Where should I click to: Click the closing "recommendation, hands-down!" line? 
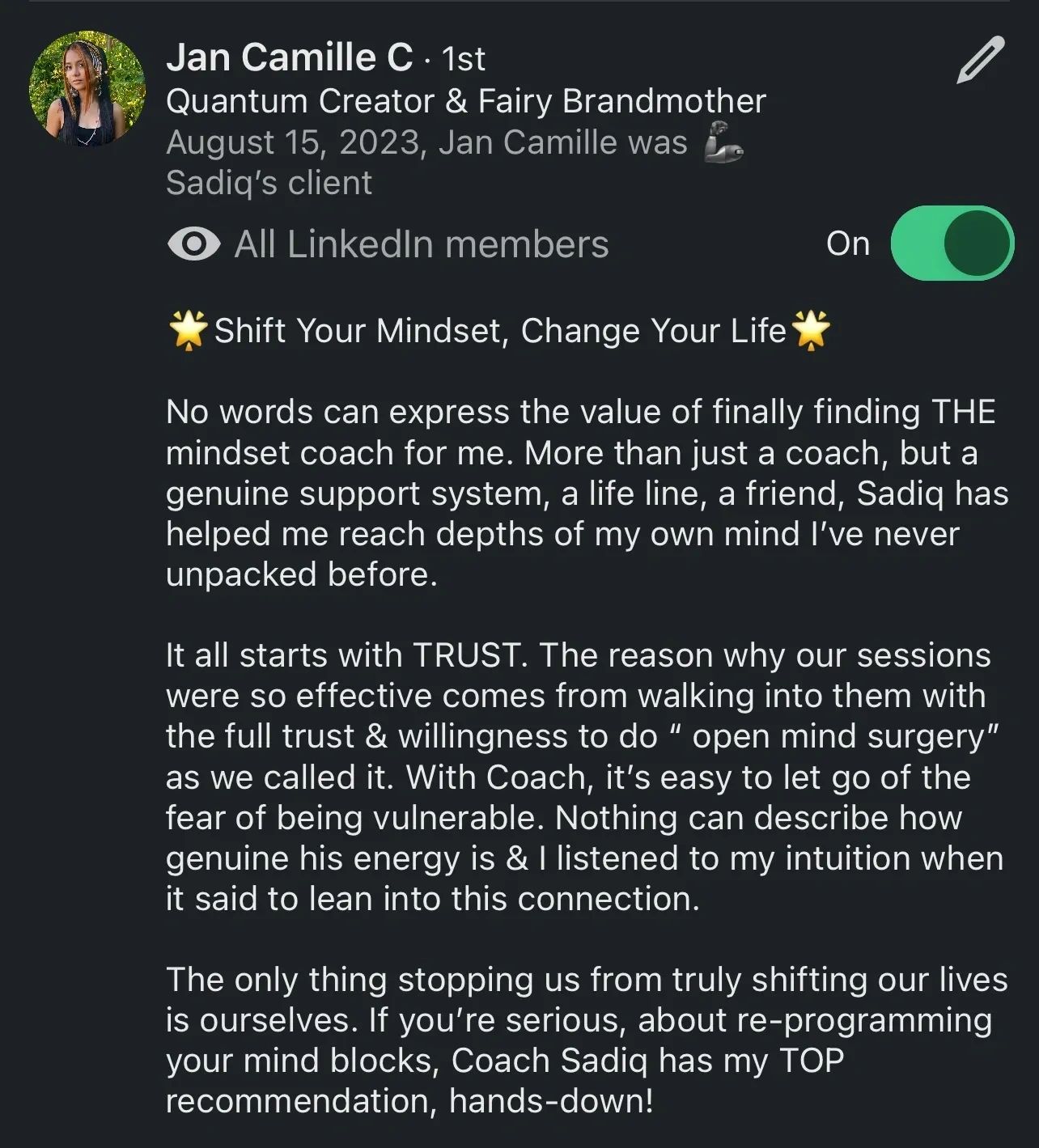pyautogui.click(x=409, y=1101)
